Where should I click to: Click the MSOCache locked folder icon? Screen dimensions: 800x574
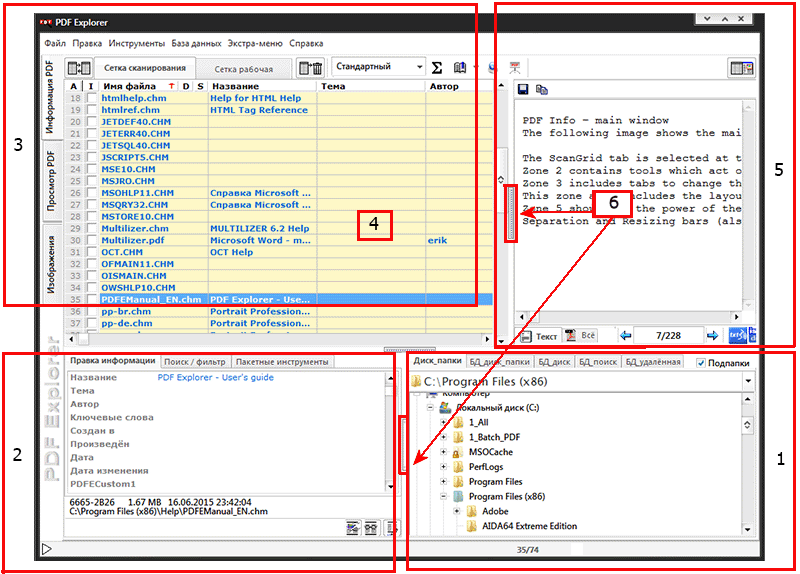(x=458, y=452)
